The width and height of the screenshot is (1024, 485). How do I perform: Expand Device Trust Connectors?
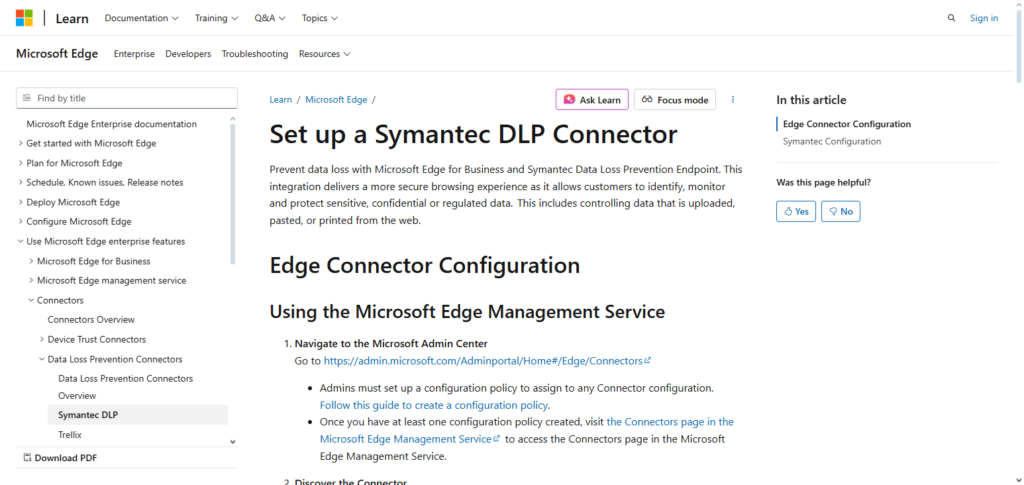point(92,339)
